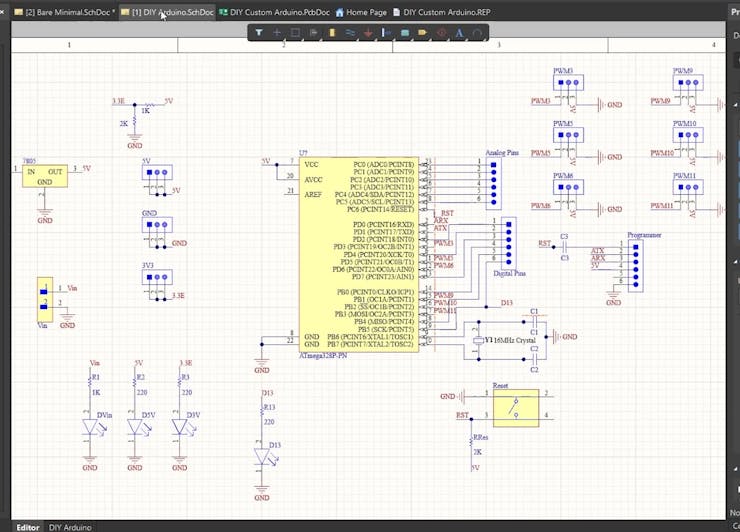Go to the Home Page tab

[x=361, y=12]
